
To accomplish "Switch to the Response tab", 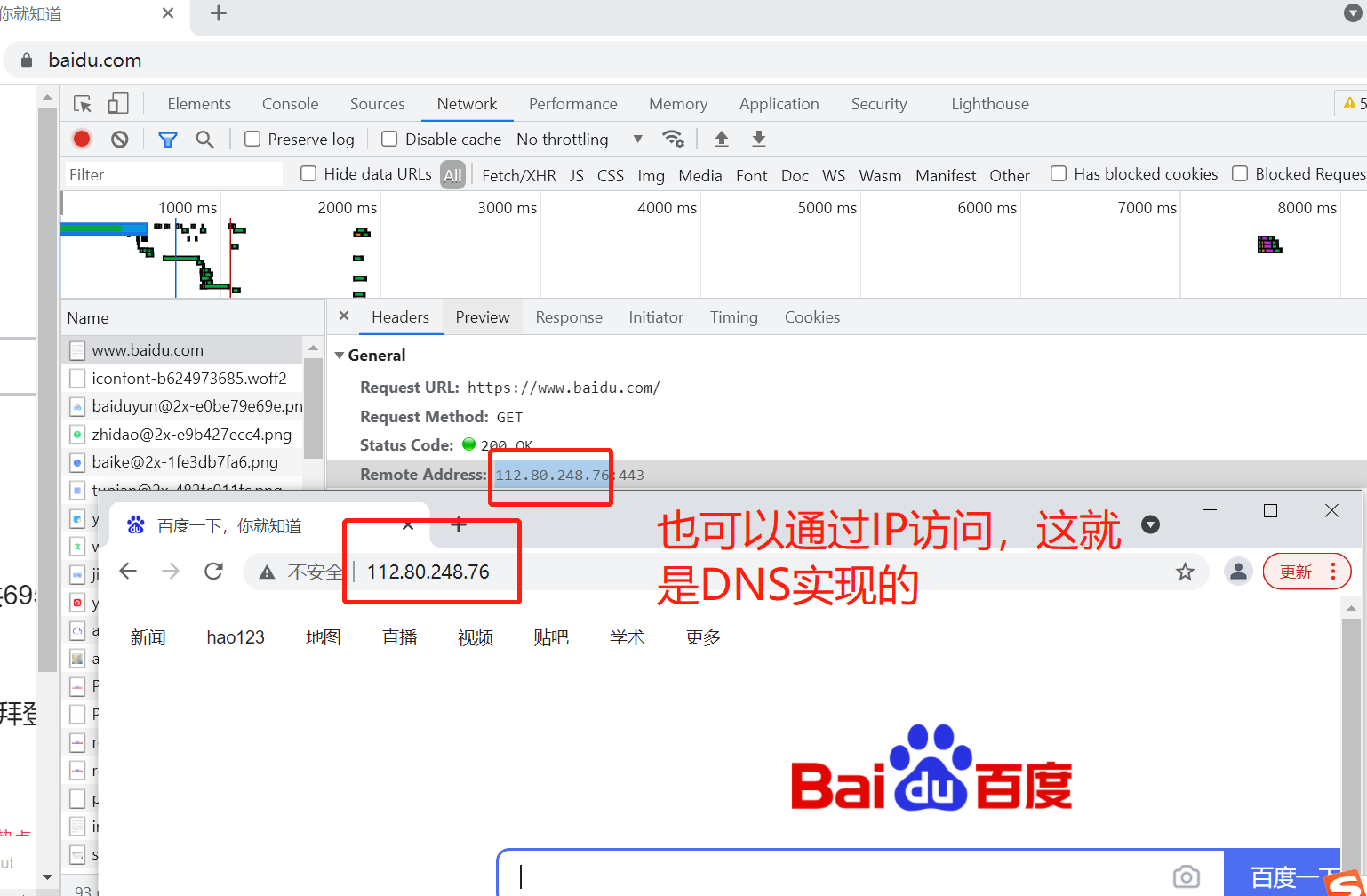I will click(x=569, y=317).
